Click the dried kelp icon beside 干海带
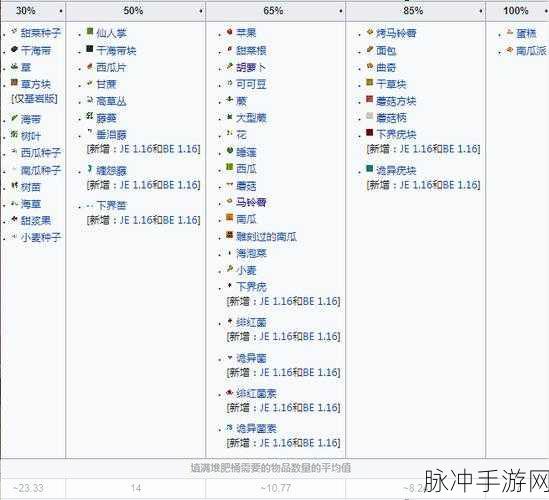The image size is (549, 500). tap(14, 49)
